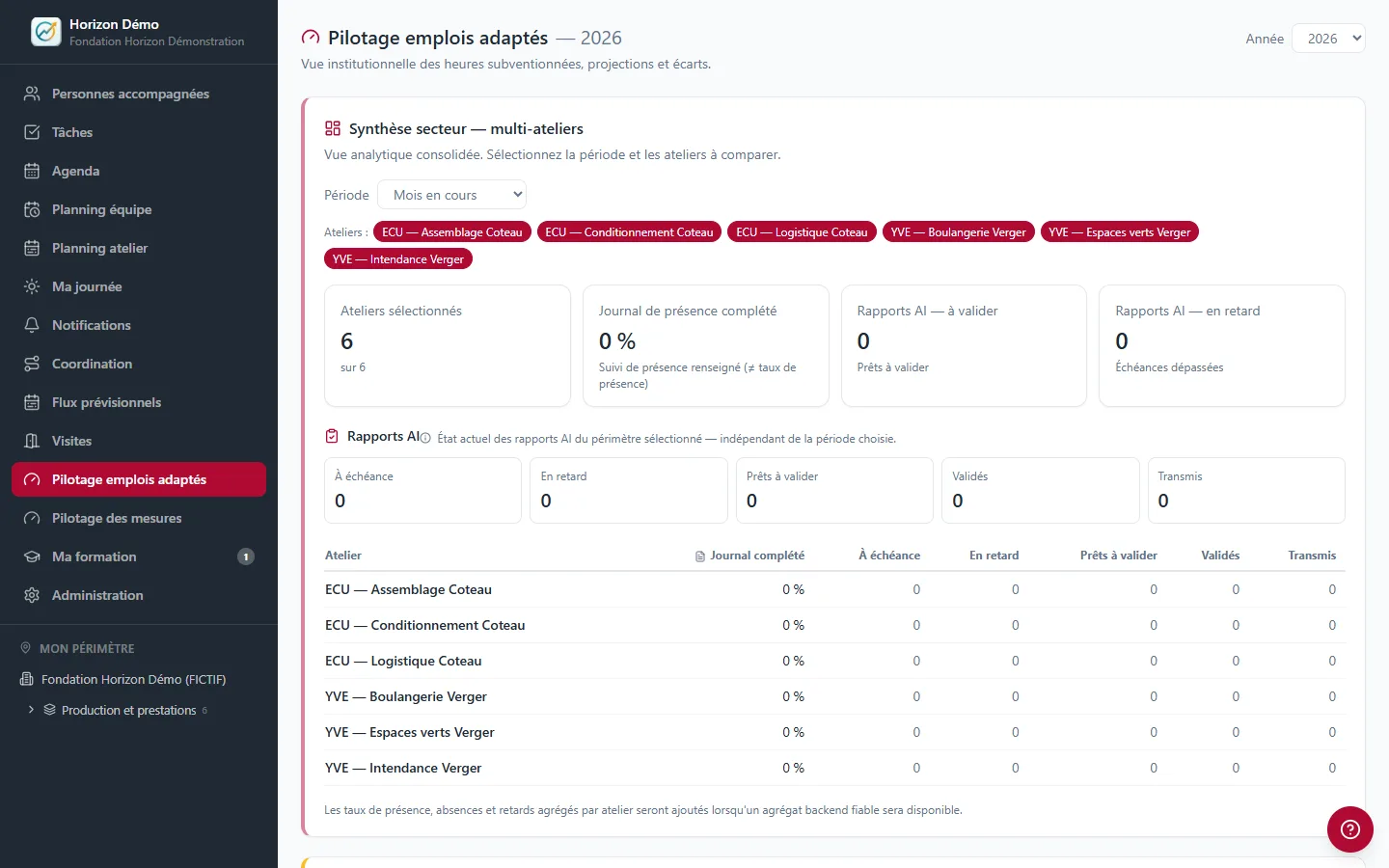This screenshot has width=1389, height=868.
Task: Click the En retard reports card
Action: [628, 490]
